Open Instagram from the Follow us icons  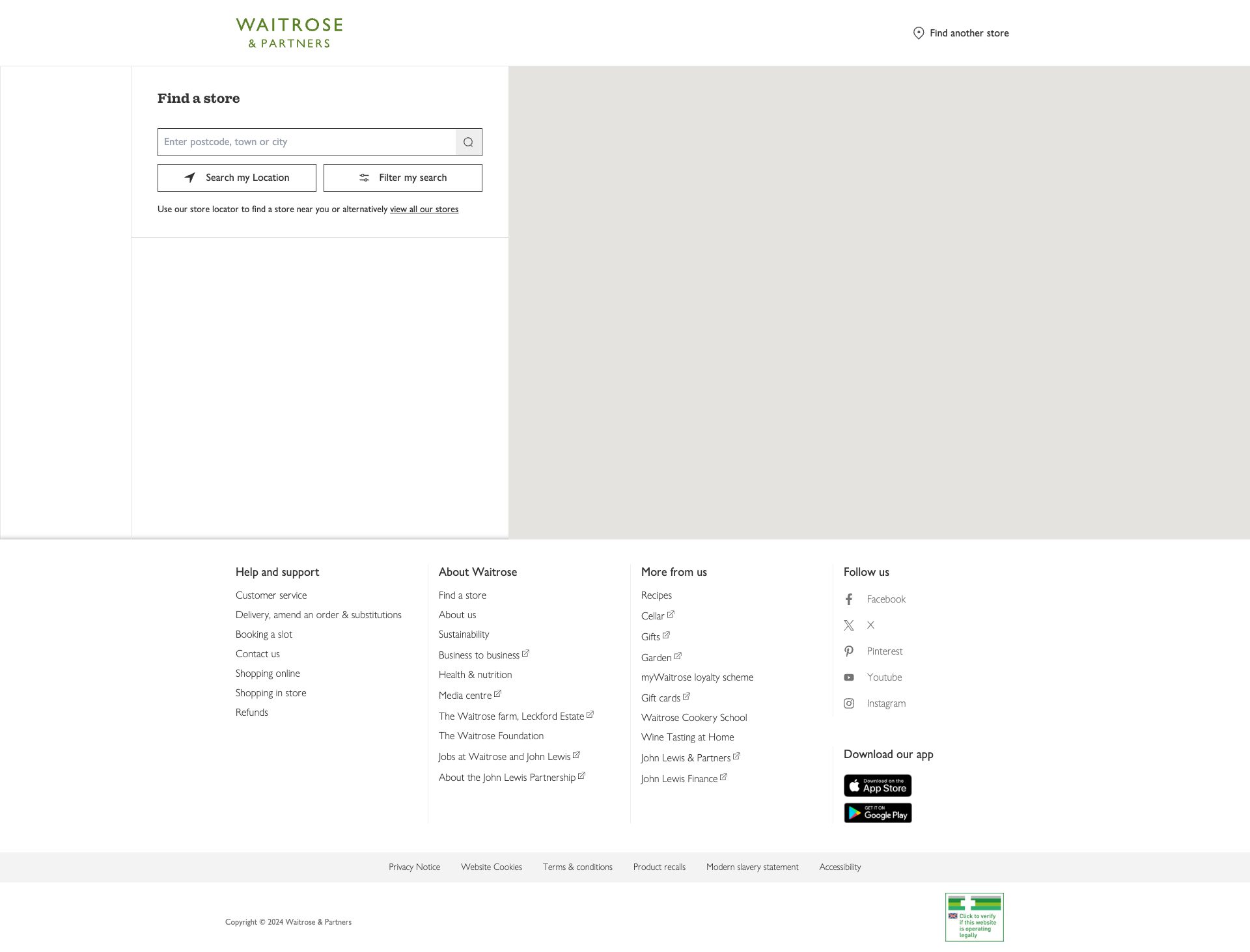click(x=849, y=703)
